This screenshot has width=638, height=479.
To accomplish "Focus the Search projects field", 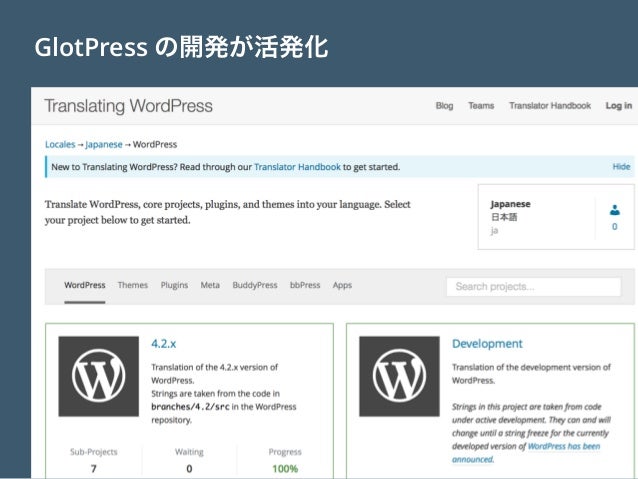I will coord(534,287).
